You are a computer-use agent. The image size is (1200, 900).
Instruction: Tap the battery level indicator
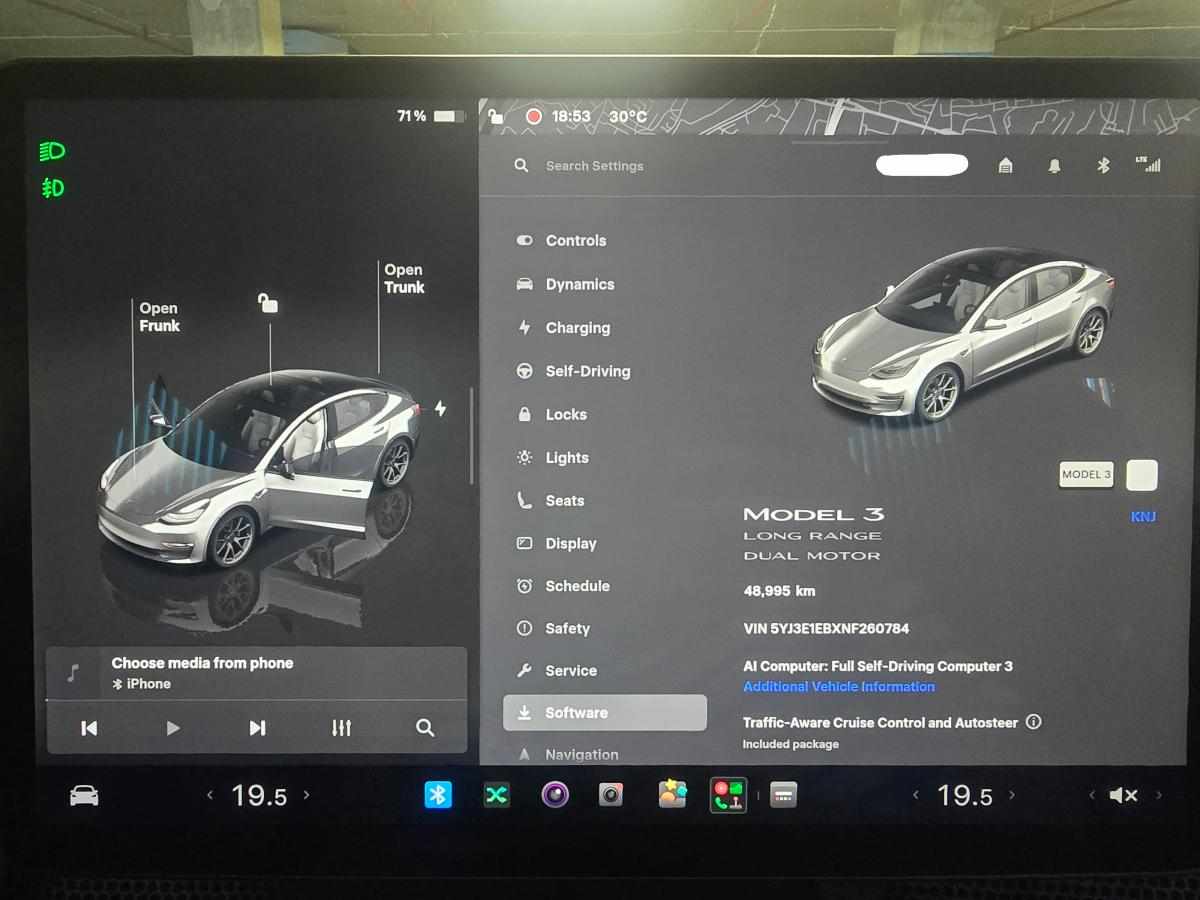coord(432,116)
